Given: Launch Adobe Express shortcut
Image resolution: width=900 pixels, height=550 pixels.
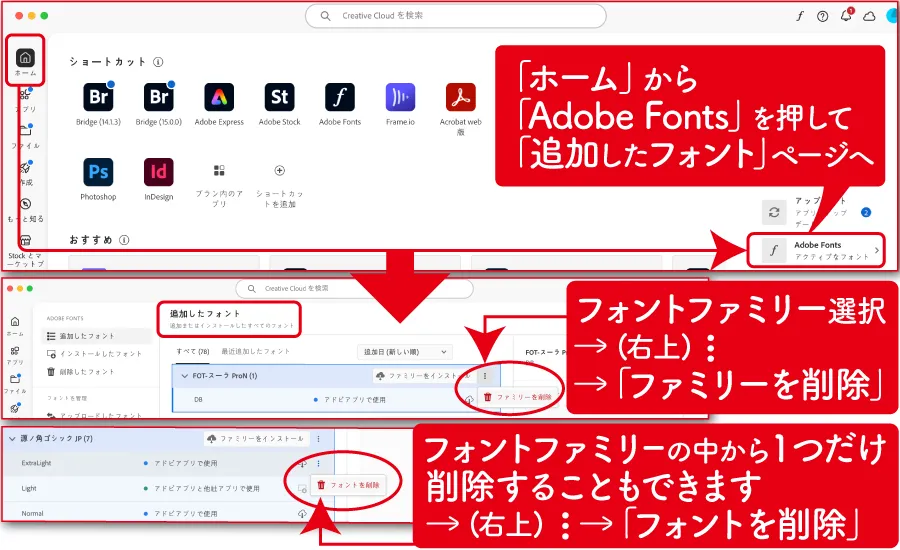Looking at the screenshot, I should coord(219,97).
